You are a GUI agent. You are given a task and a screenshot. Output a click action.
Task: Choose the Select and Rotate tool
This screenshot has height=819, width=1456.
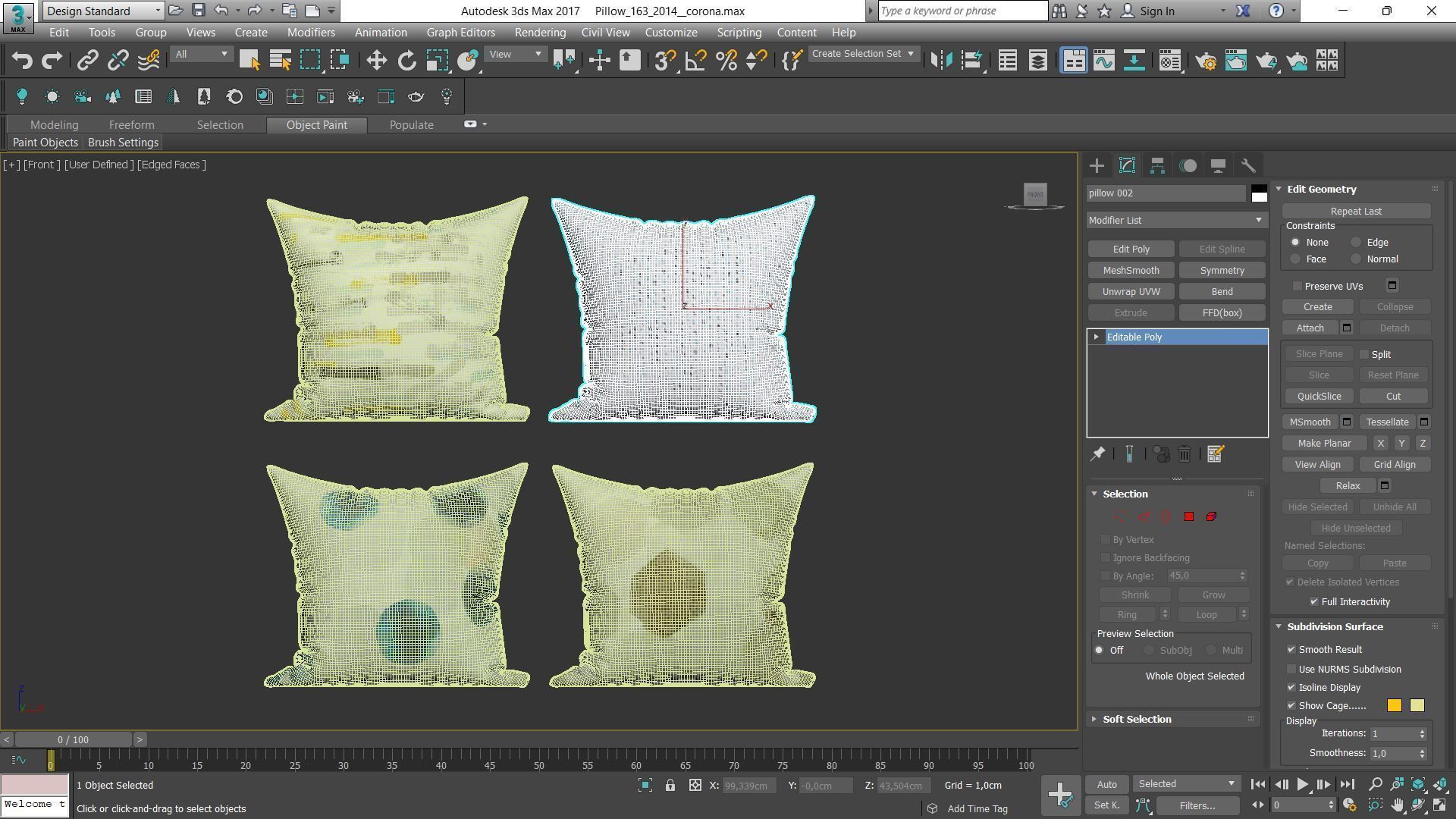406,61
